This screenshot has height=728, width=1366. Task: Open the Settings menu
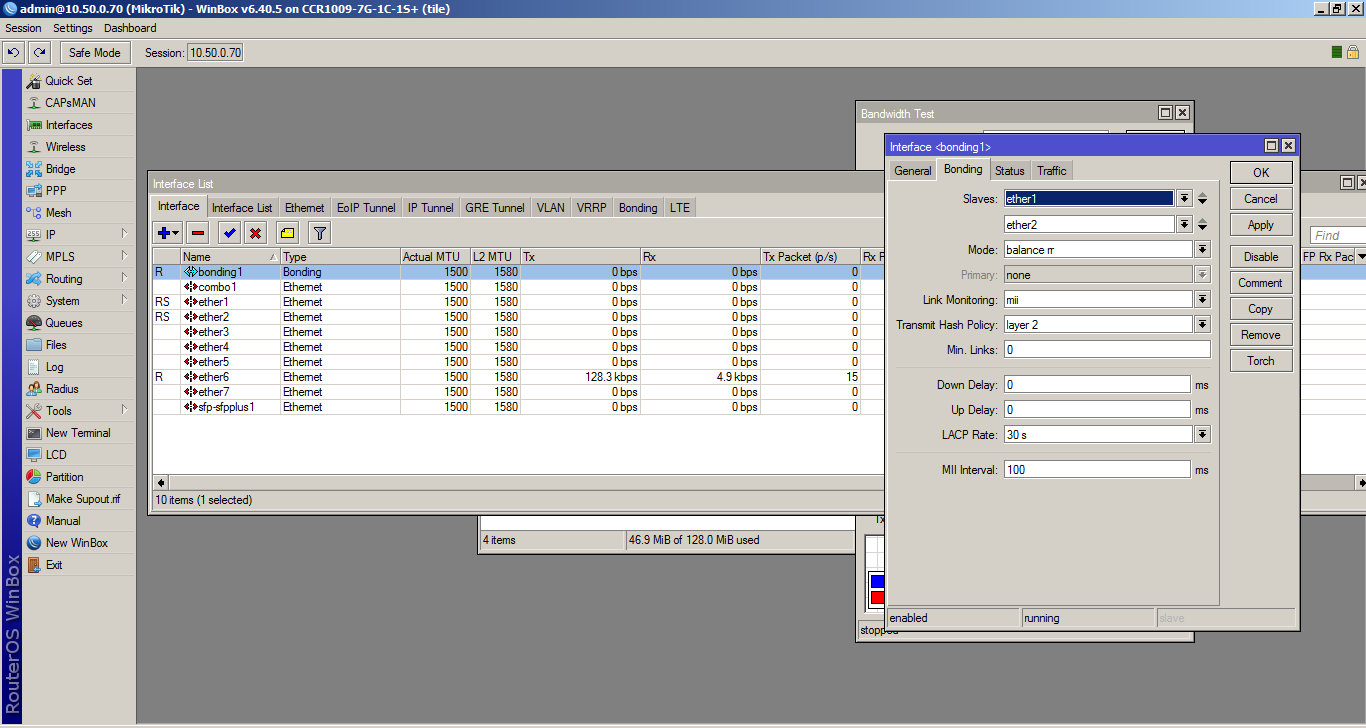pos(73,28)
